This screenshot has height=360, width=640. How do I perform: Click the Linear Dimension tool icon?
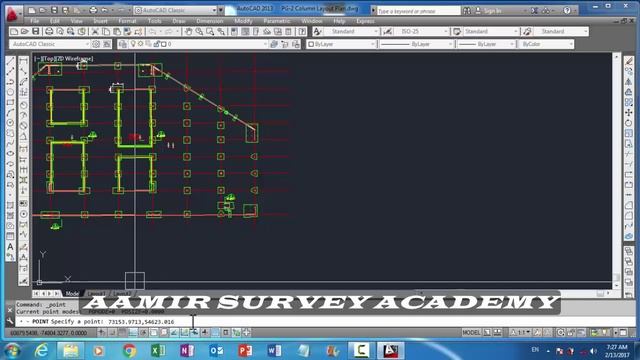pyautogui.click(x=24, y=61)
